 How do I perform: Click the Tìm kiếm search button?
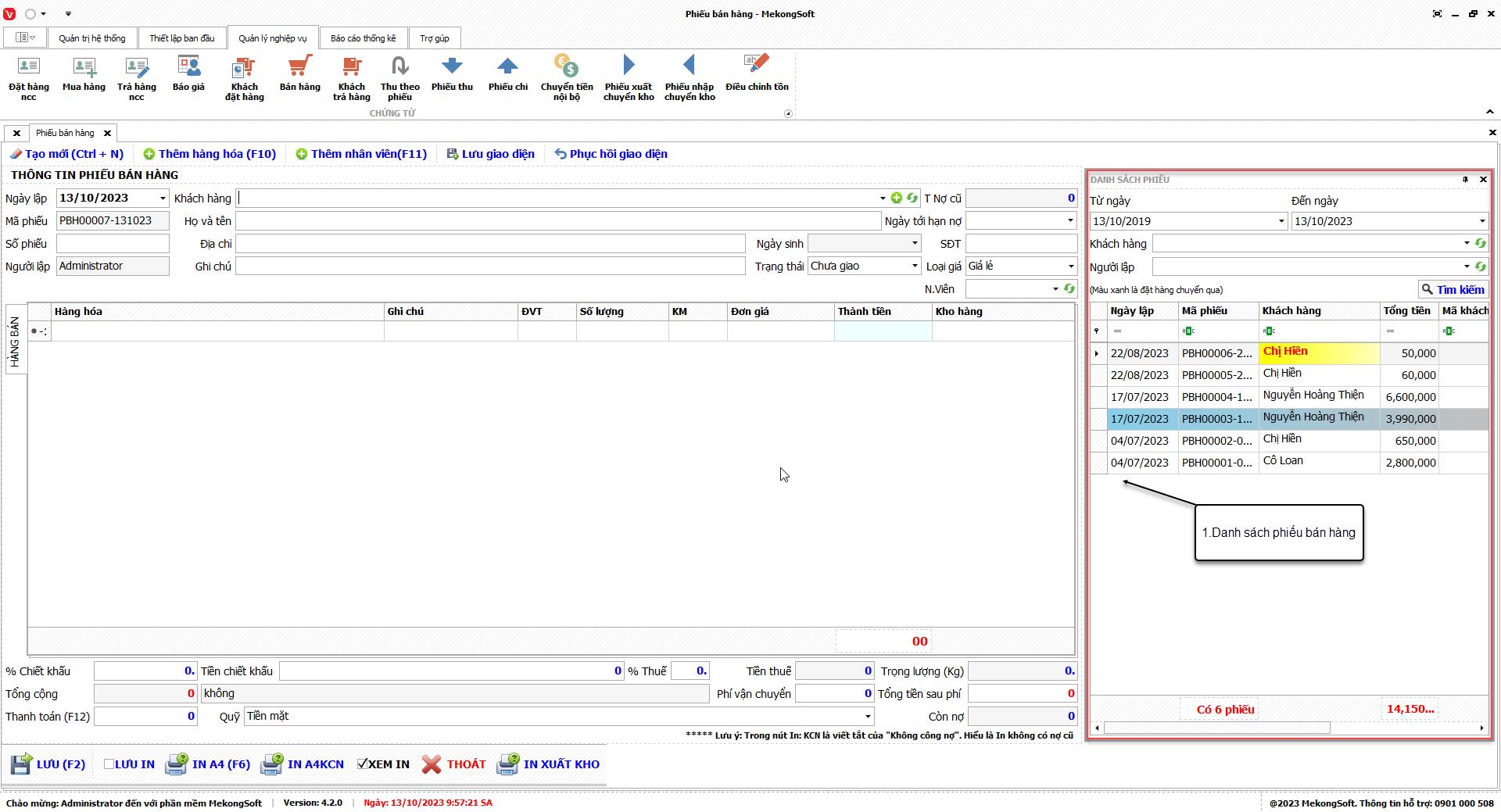1453,290
